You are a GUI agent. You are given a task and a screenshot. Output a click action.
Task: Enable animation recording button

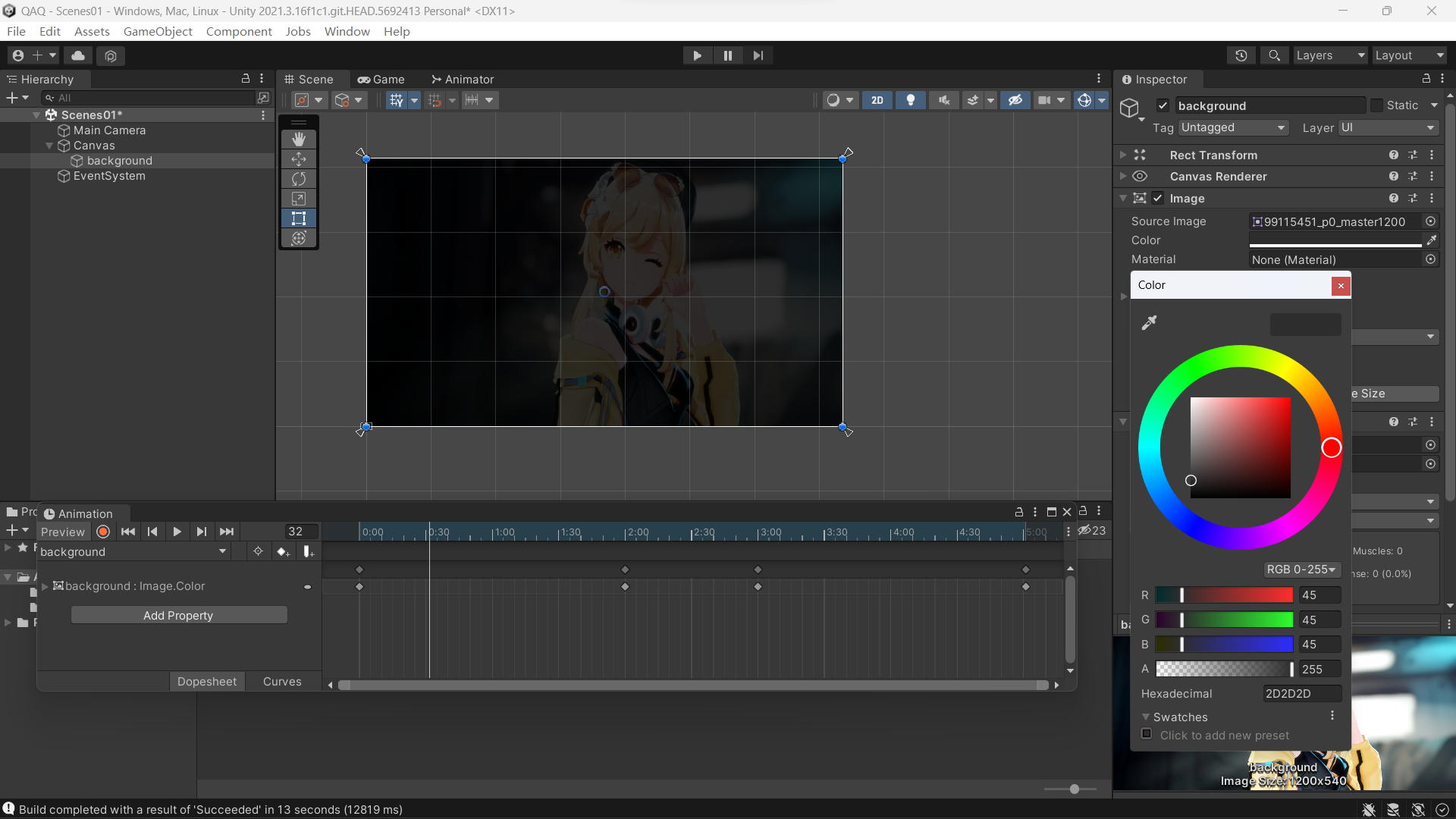click(104, 532)
